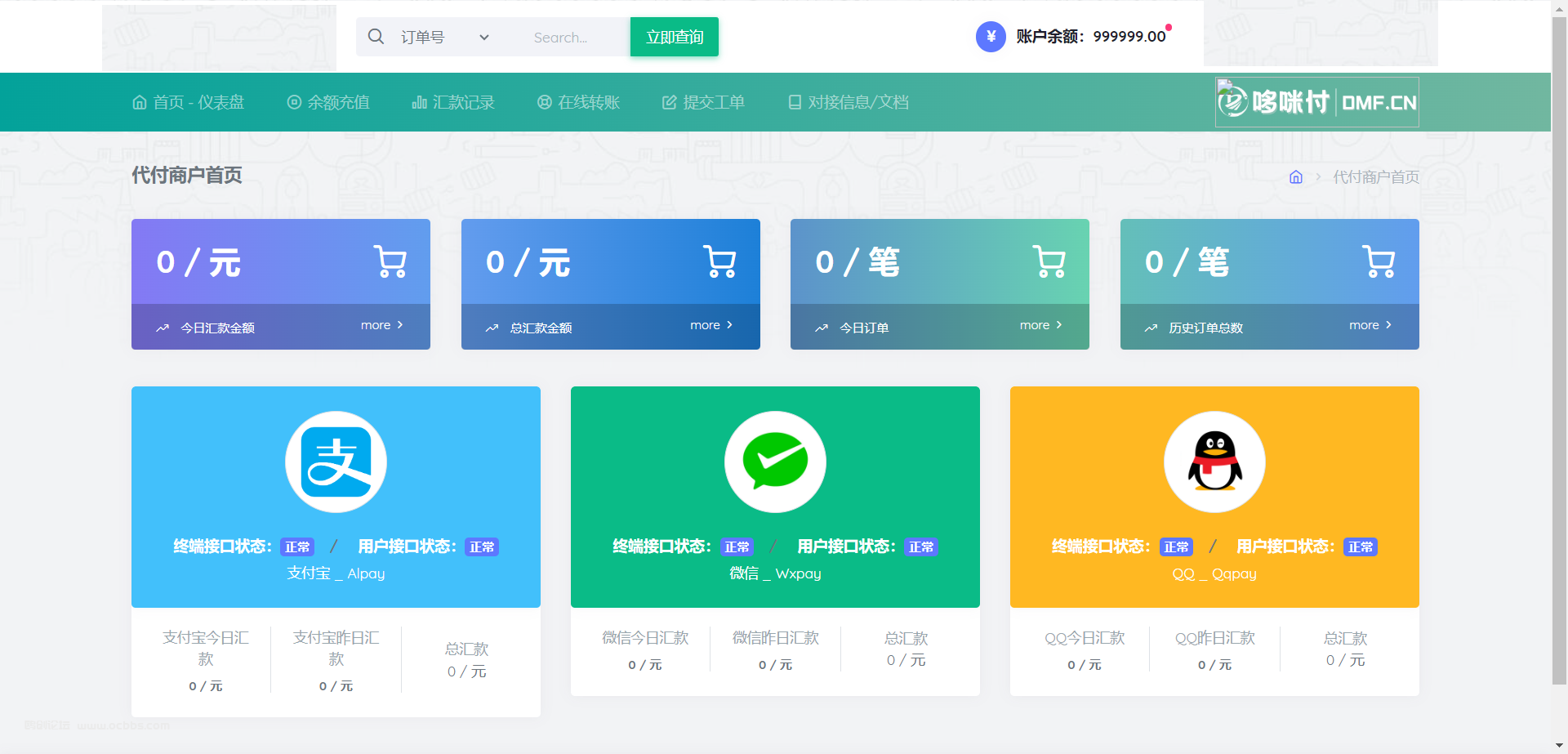The width and height of the screenshot is (1568, 754).
Task: Click the QQ昨日汇款 stat
Action: pos(1214,649)
